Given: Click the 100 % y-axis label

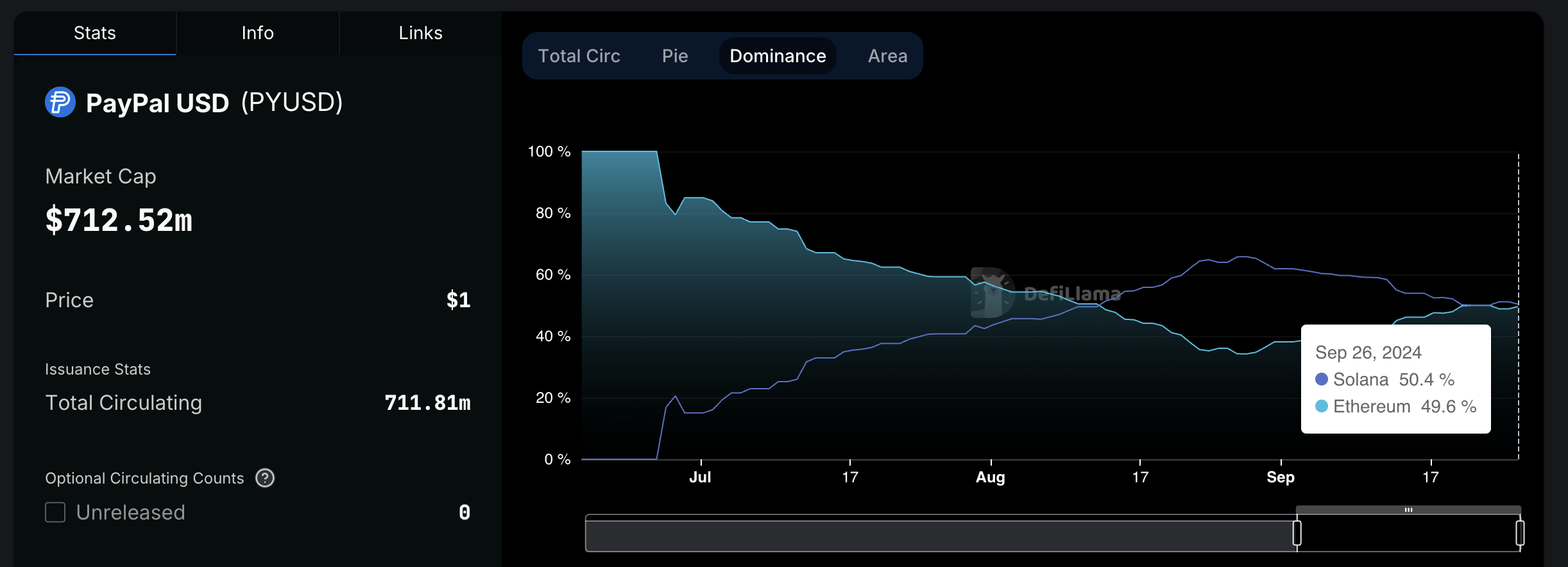Looking at the screenshot, I should coord(549,151).
